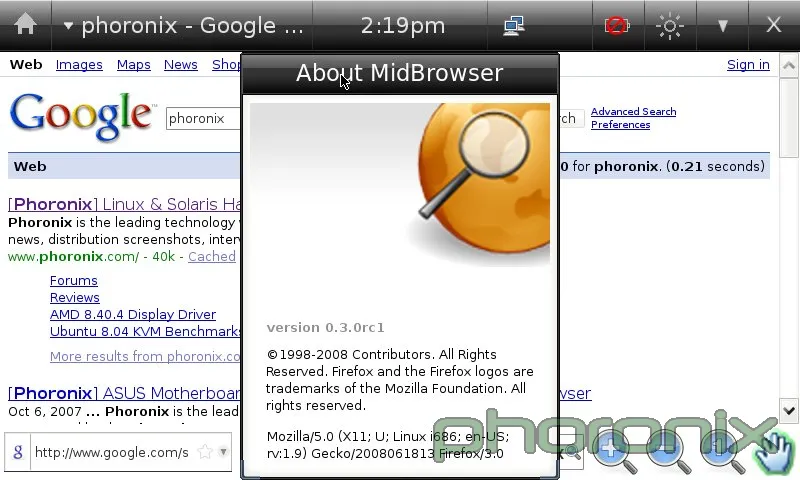The width and height of the screenshot is (800, 480).
Task: Expand the top panel menu triangle
Action: 722,26
